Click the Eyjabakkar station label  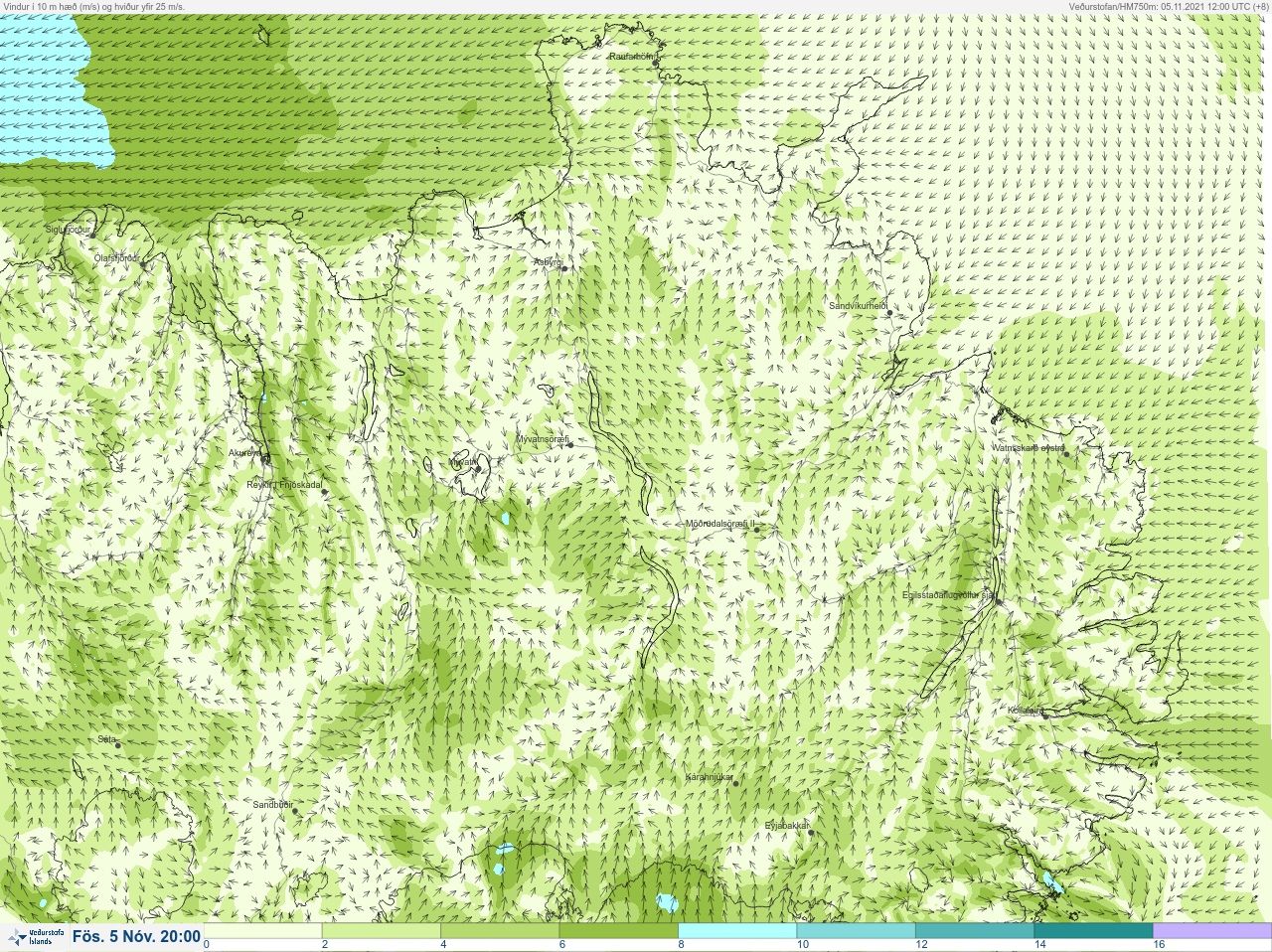click(x=787, y=826)
